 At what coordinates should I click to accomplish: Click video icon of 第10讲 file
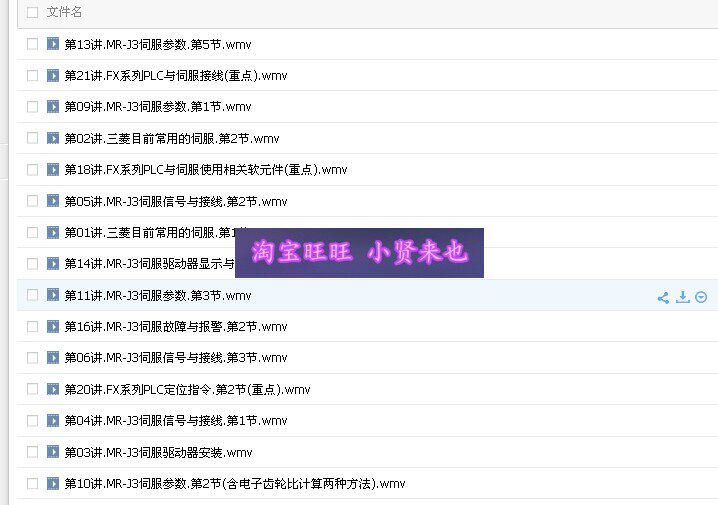point(53,483)
